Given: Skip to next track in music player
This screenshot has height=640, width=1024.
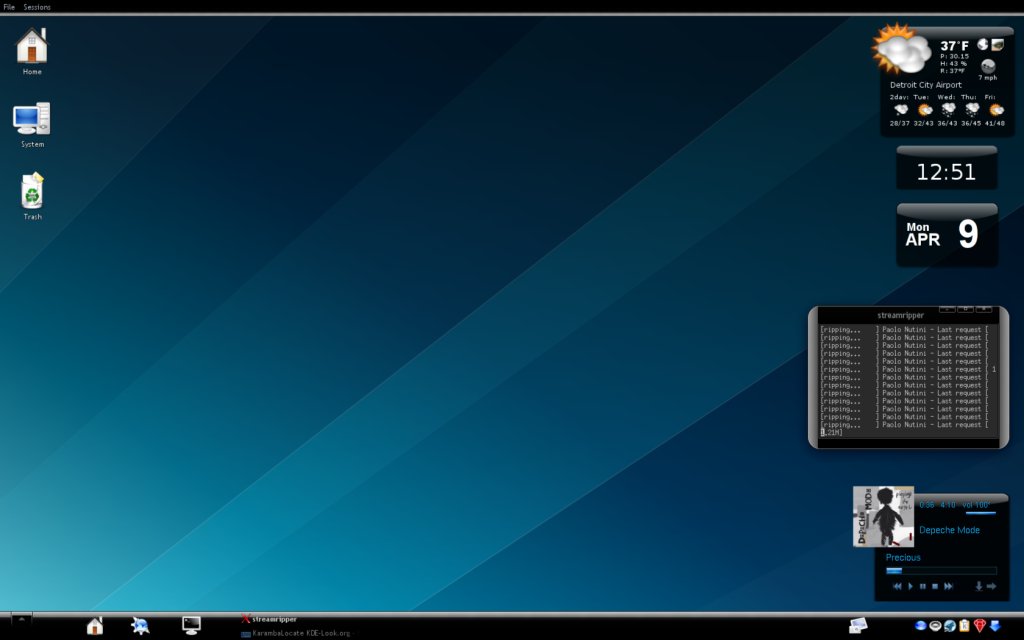Looking at the screenshot, I should click(948, 586).
